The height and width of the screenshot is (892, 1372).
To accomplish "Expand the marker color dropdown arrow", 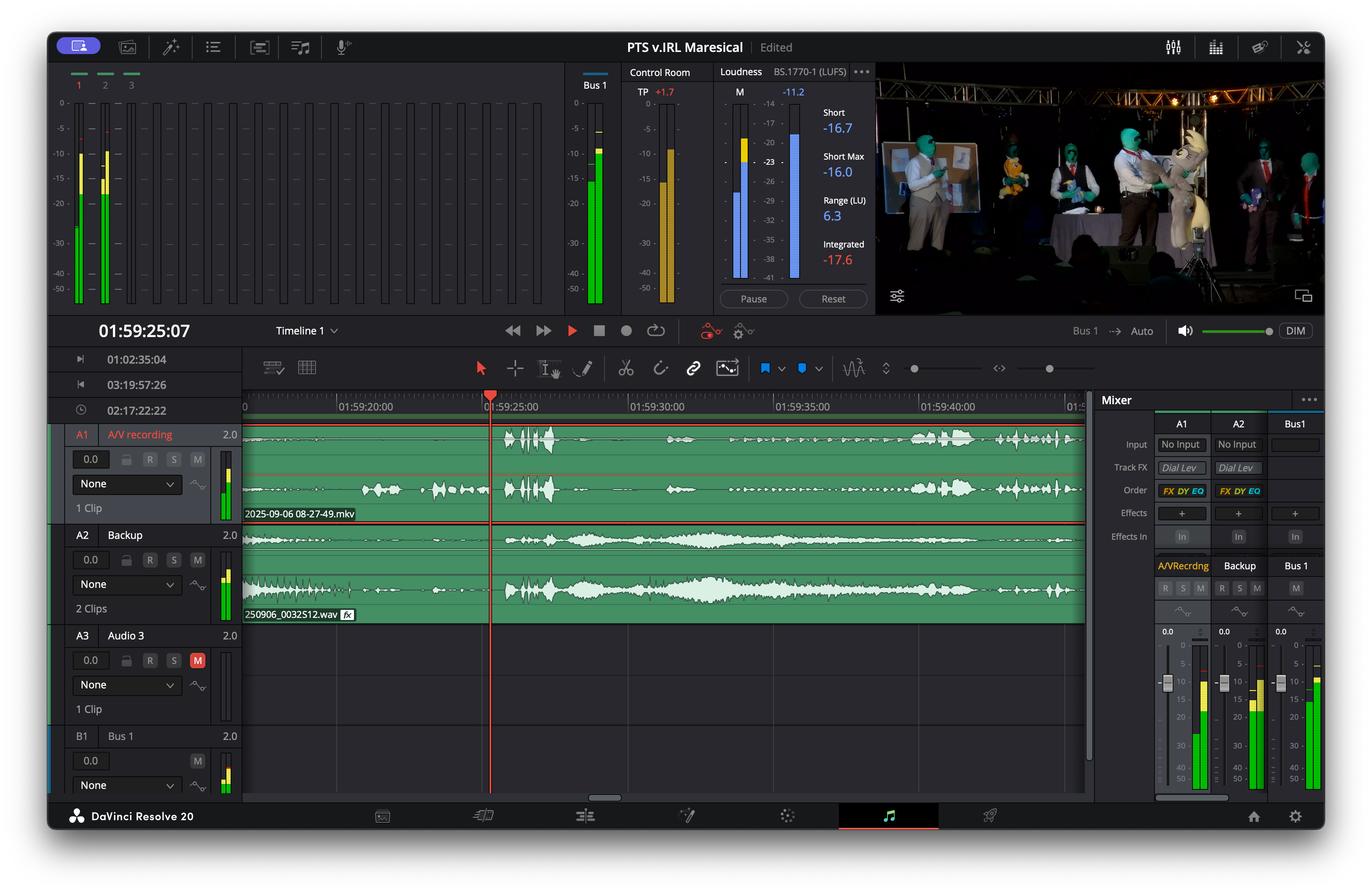I will [x=819, y=369].
